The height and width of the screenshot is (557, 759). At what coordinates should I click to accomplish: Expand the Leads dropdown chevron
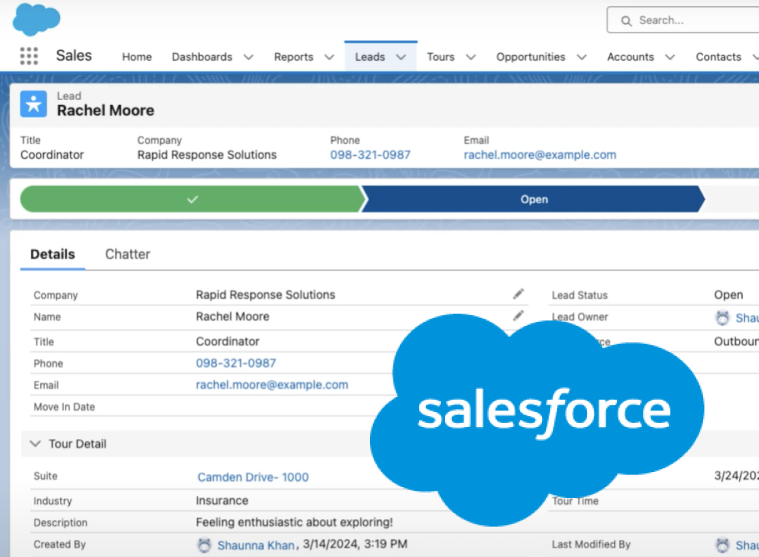[401, 57]
